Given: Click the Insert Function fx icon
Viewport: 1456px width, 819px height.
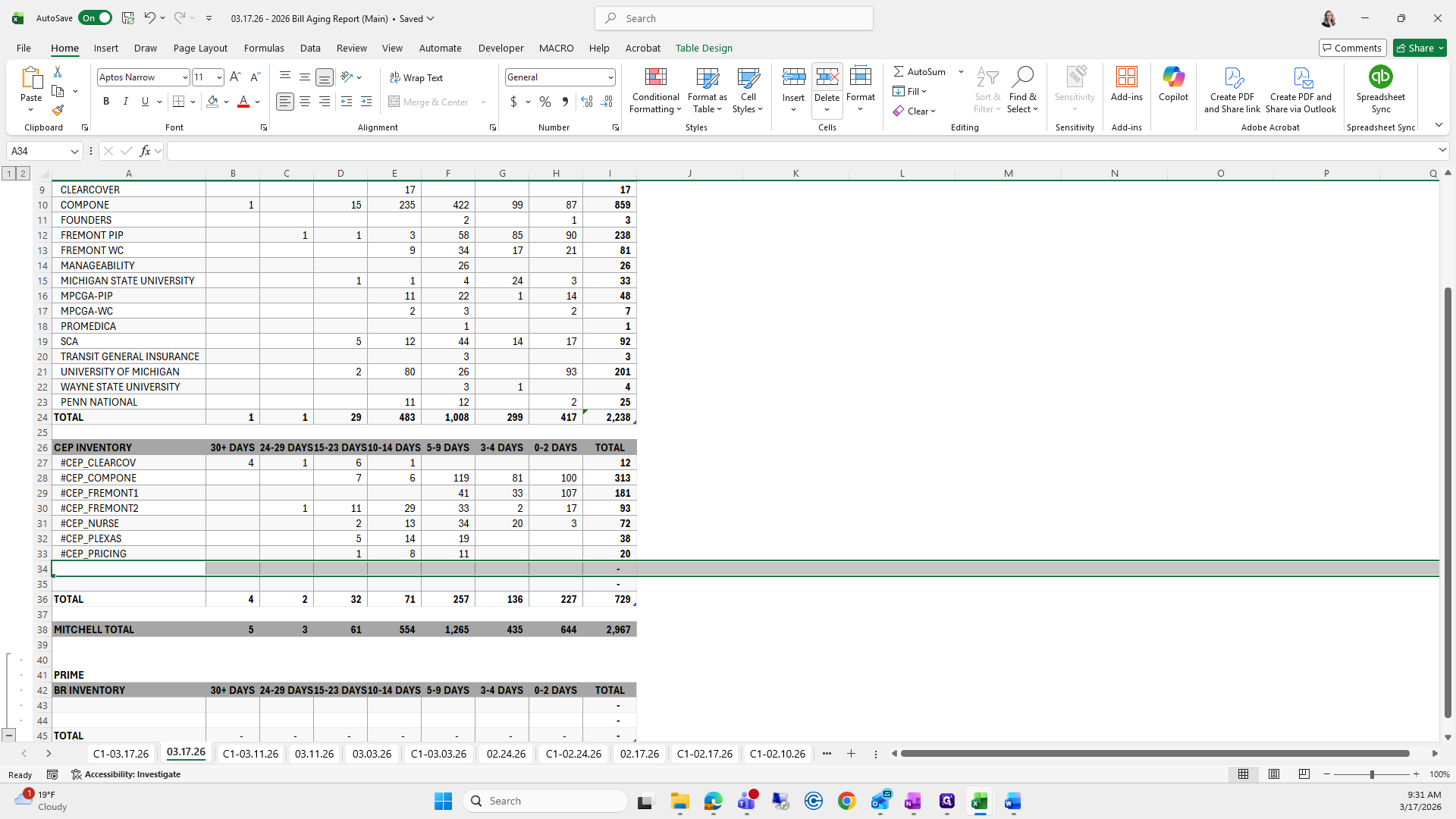Looking at the screenshot, I should (x=145, y=151).
